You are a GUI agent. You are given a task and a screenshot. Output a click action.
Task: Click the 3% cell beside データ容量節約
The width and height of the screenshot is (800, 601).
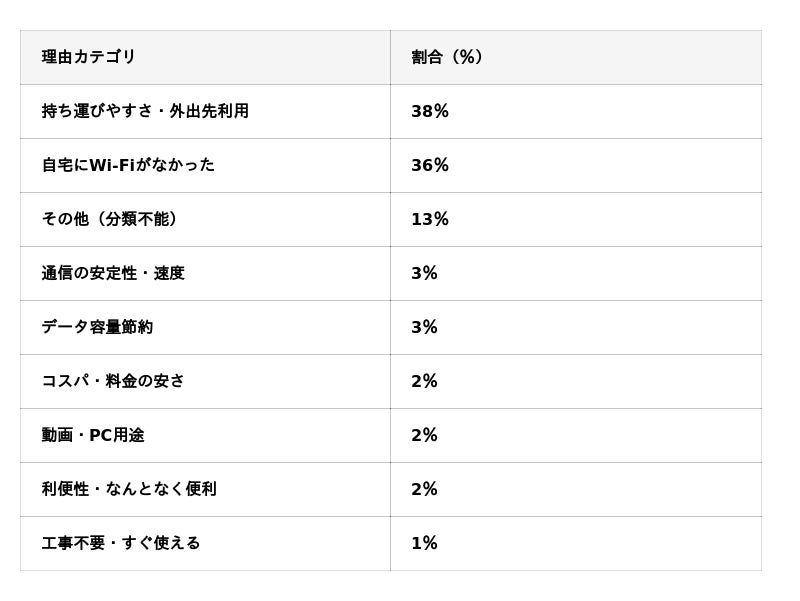(424, 327)
